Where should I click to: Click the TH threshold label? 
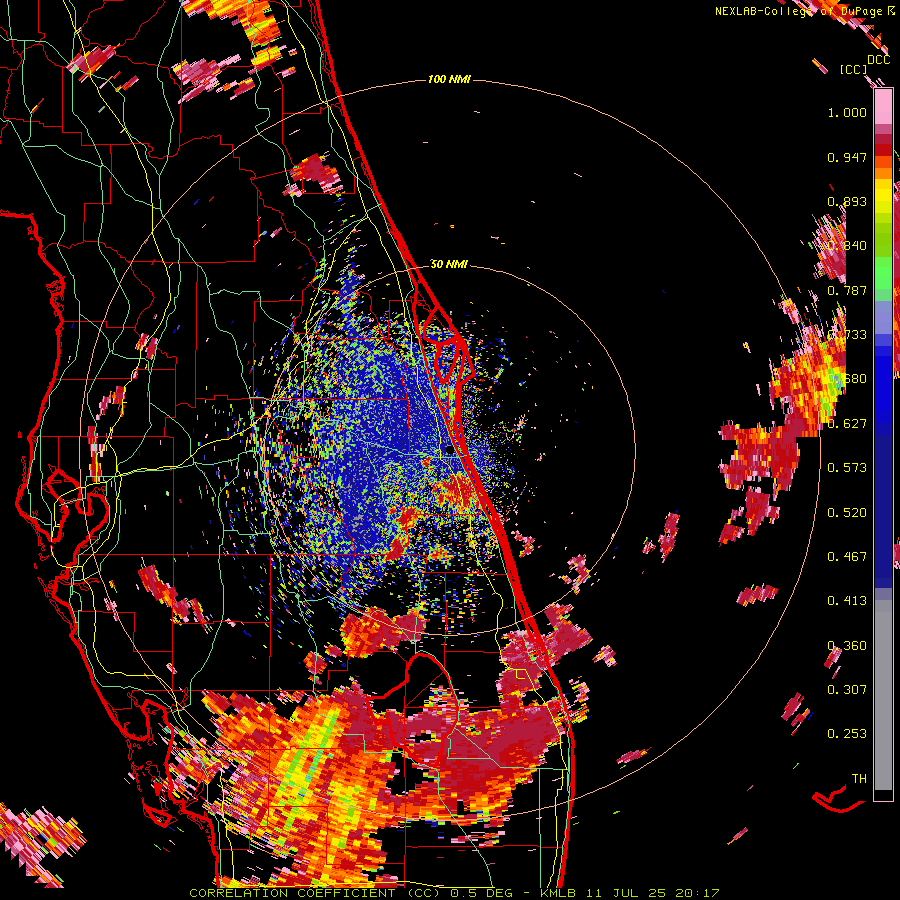click(859, 779)
